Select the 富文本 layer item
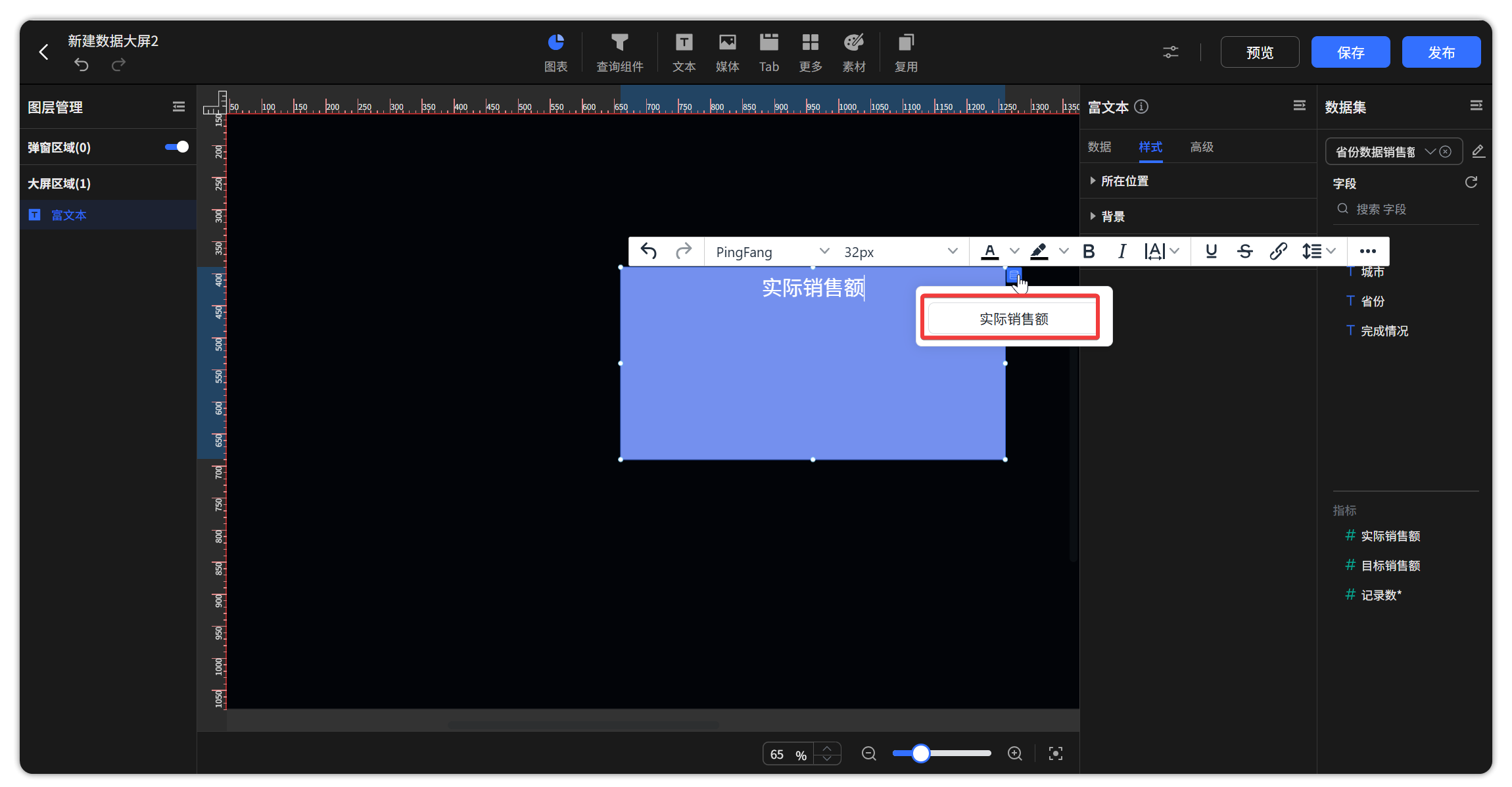Viewport: 1512px width, 787px height. pyautogui.click(x=108, y=215)
